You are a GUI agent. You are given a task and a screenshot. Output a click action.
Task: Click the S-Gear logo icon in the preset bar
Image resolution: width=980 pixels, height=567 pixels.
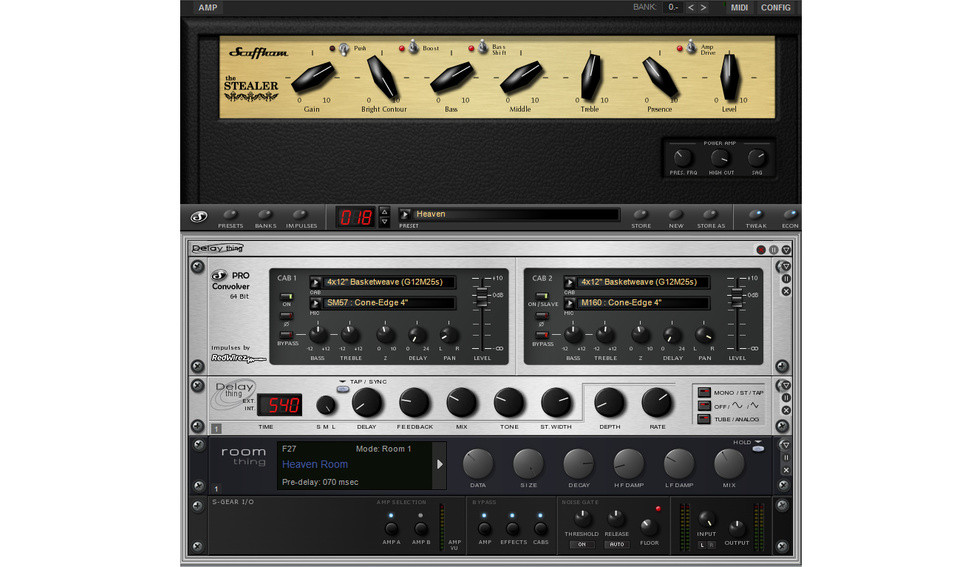199,217
